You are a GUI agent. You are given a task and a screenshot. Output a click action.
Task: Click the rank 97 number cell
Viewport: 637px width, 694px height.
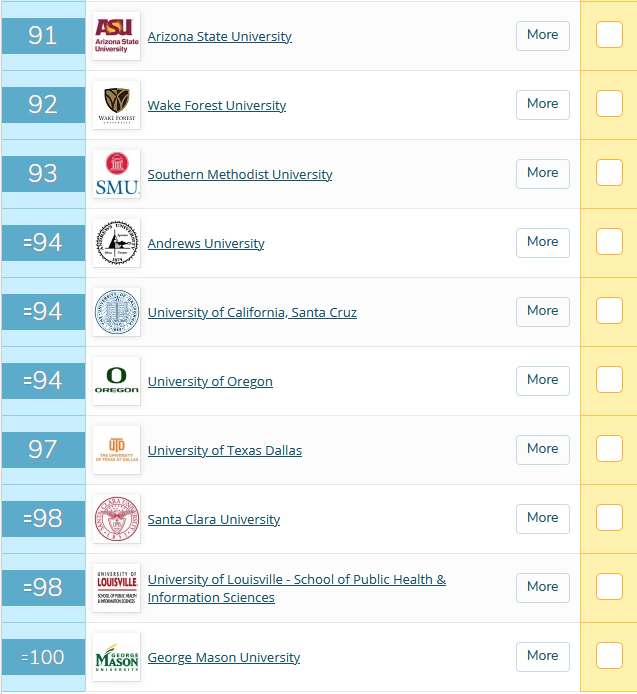[43, 449]
